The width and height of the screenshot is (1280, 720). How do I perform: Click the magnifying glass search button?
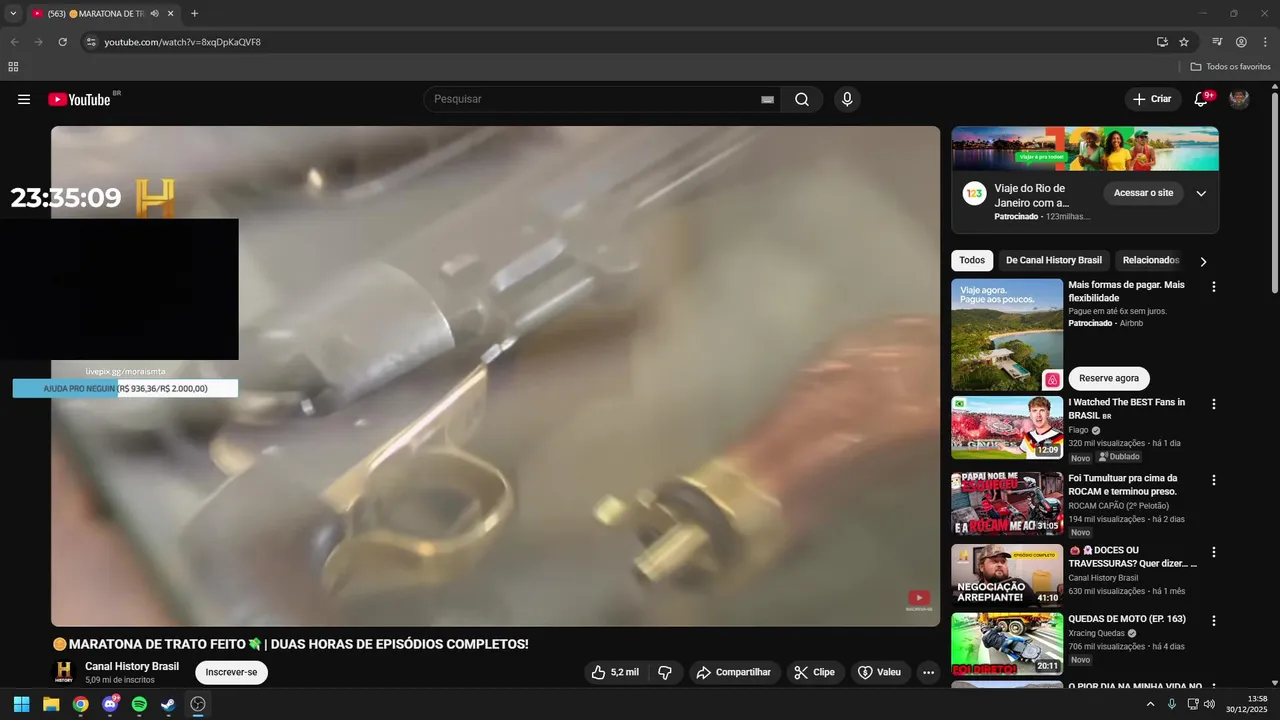pyautogui.click(x=802, y=99)
